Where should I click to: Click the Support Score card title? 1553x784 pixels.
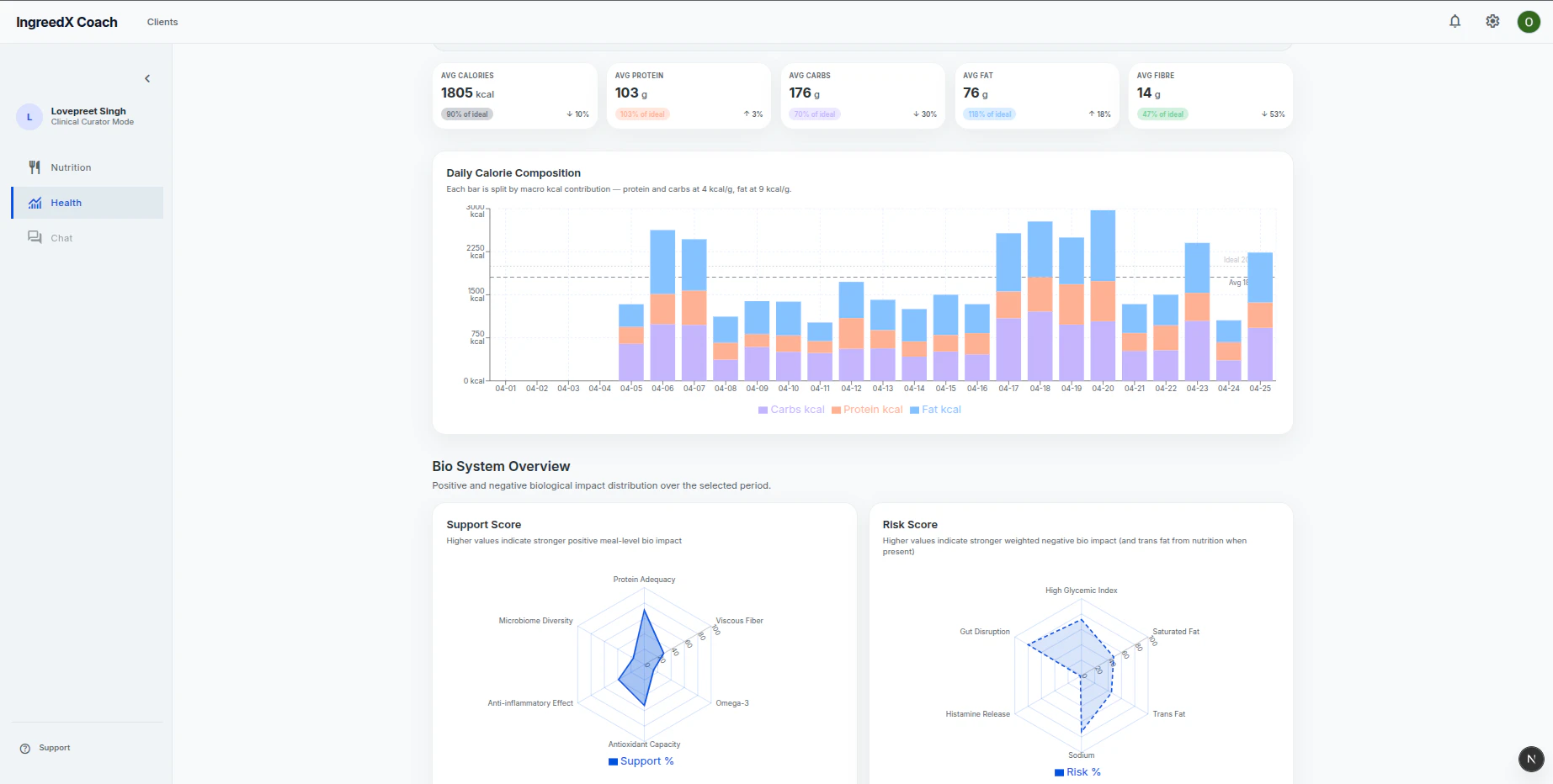484,525
